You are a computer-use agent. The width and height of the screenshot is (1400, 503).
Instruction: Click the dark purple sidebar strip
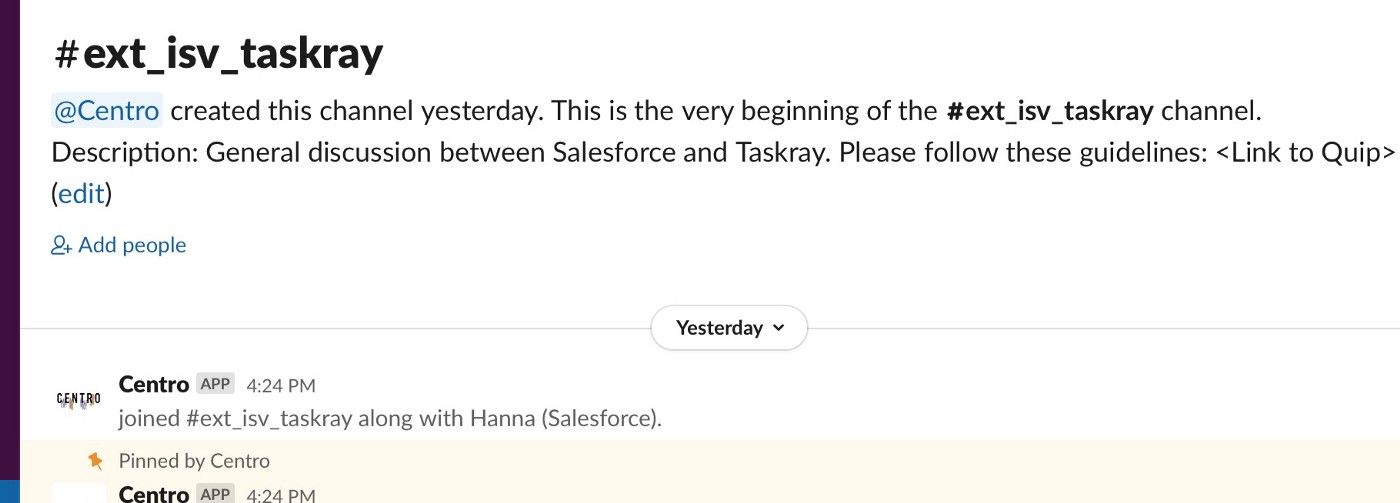point(10,240)
